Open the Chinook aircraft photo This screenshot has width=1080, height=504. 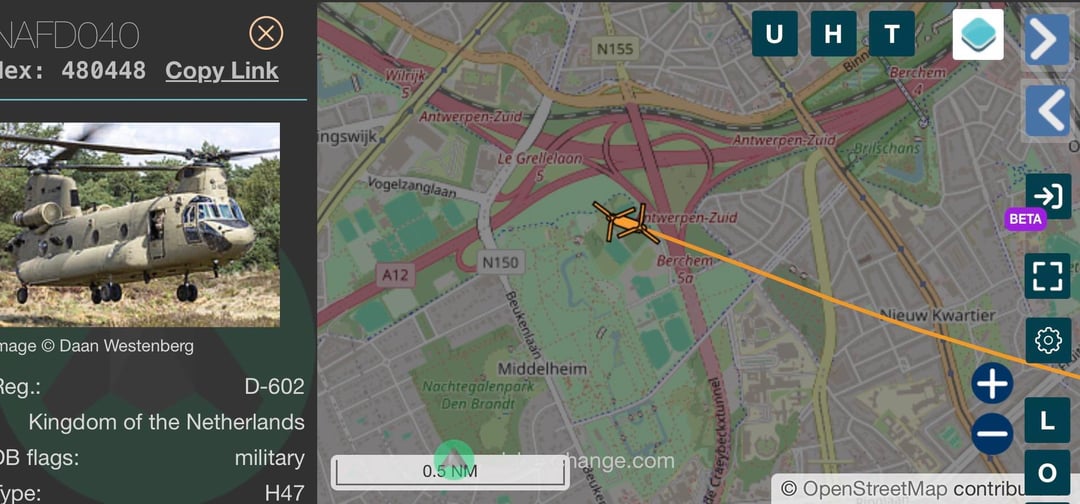[x=140, y=224]
